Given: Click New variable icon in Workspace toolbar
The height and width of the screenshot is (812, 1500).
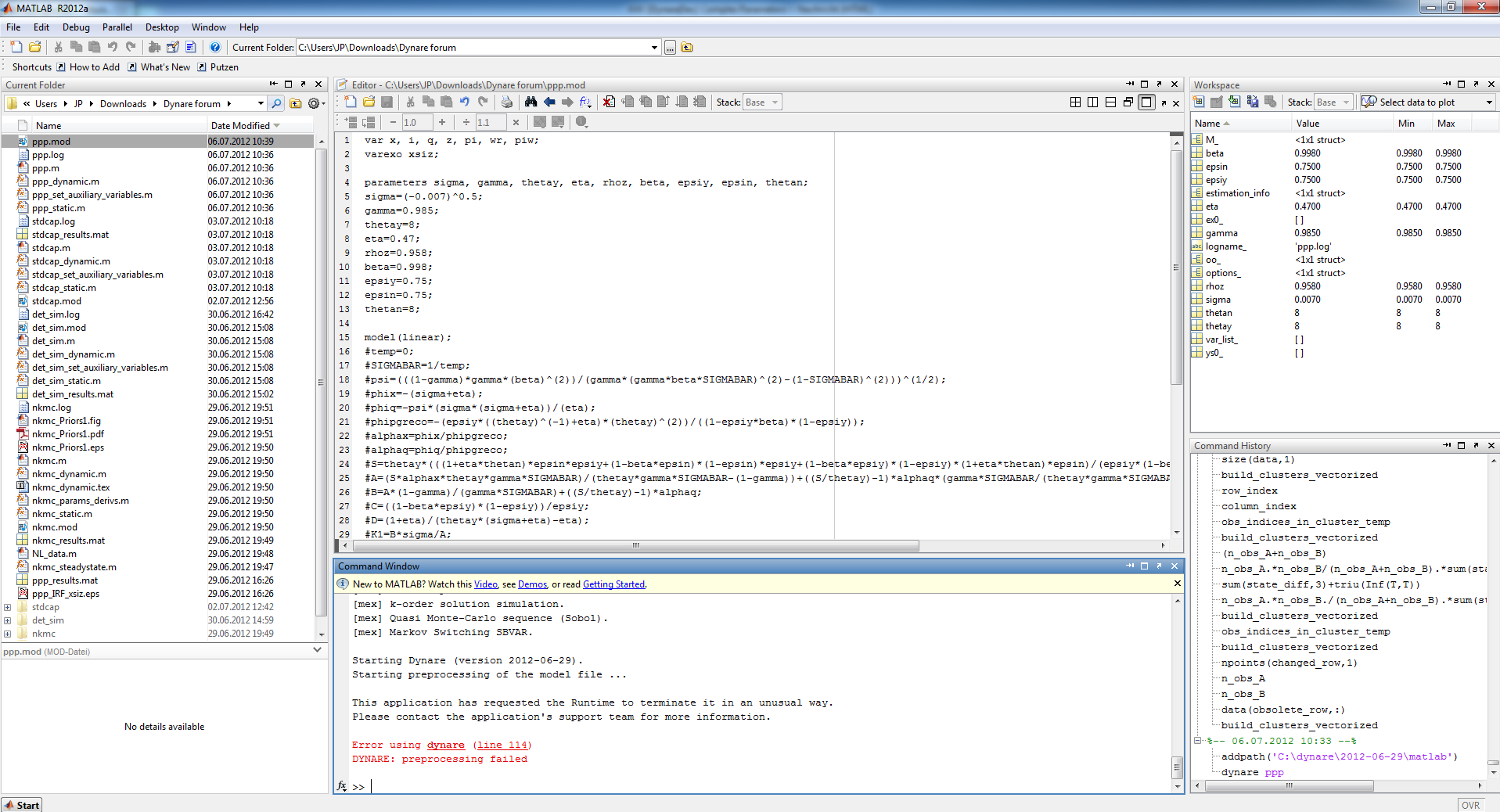Looking at the screenshot, I should click(1199, 102).
